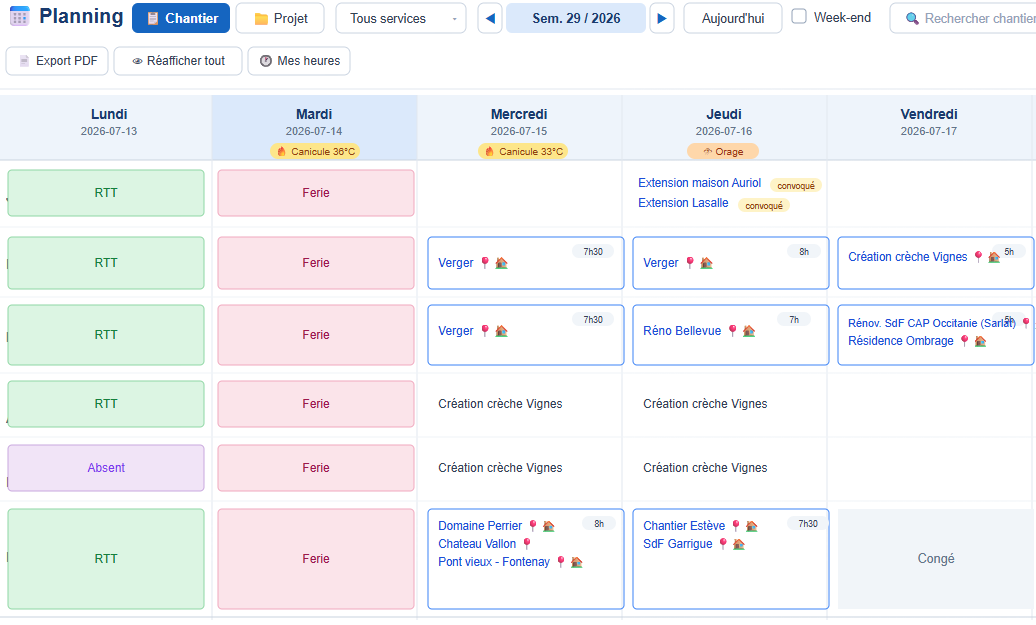
Task: Click the convoqué badge beside Extension Lasalle
Action: point(764,205)
